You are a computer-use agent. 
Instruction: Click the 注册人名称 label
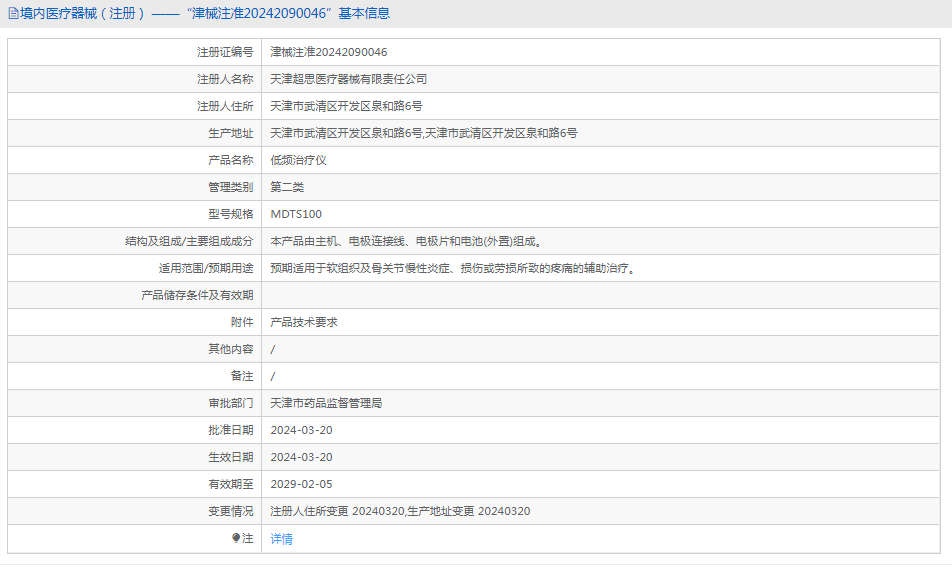225,79
